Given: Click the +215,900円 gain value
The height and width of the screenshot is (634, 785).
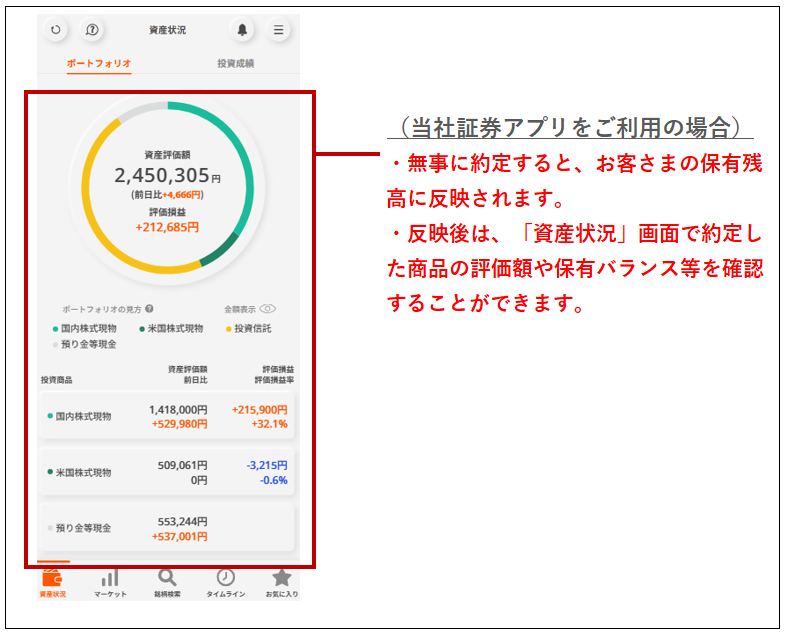Looking at the screenshot, I should click(259, 410).
